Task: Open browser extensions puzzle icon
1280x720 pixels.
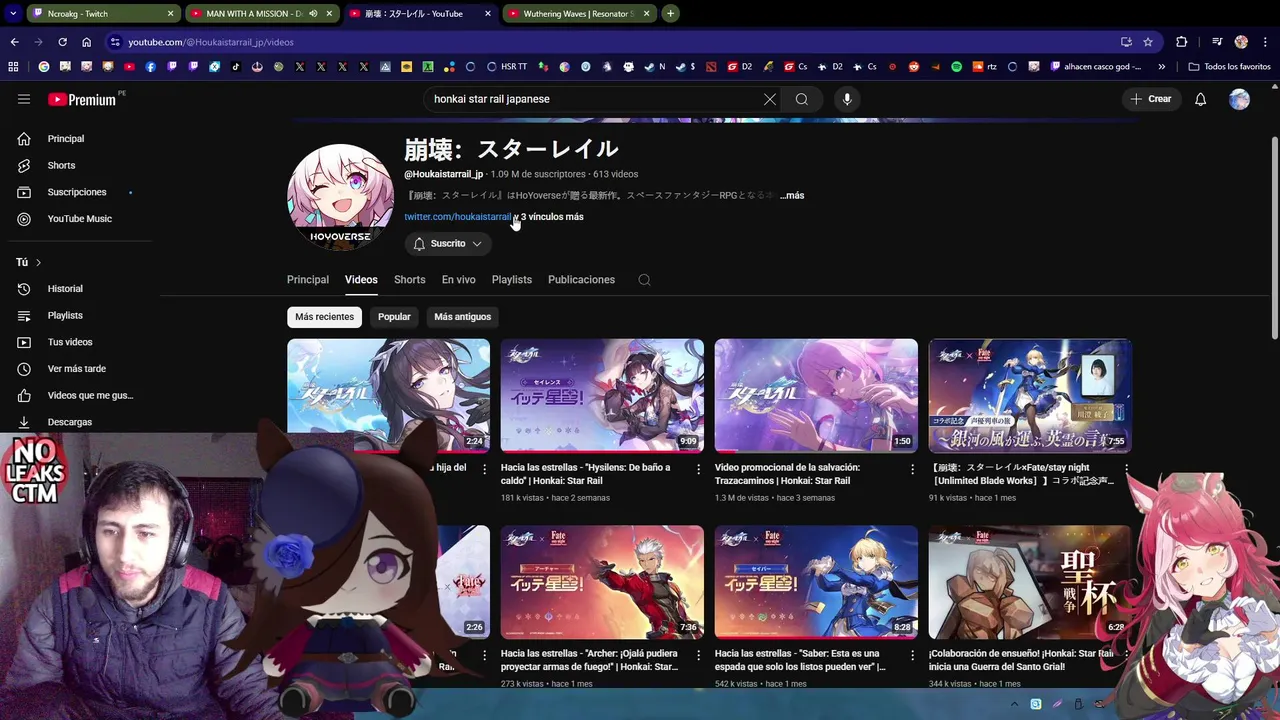Action: tap(1182, 42)
